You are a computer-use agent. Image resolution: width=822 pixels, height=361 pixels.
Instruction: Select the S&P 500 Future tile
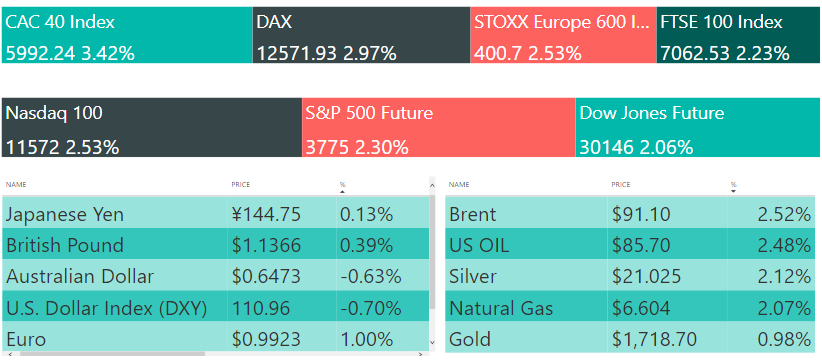(438, 127)
